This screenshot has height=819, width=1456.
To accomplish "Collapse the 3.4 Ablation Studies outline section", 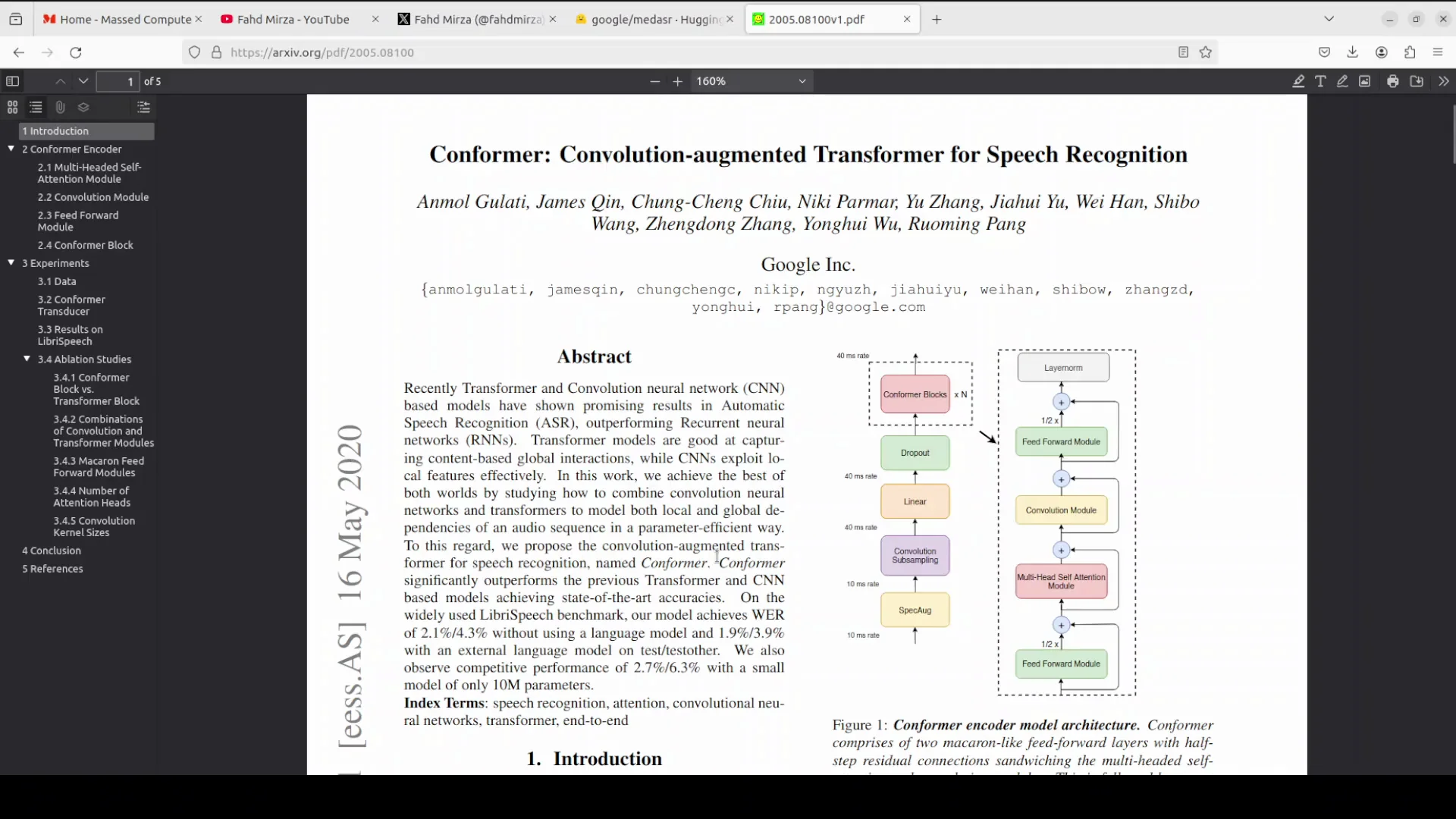I will [x=27, y=359].
